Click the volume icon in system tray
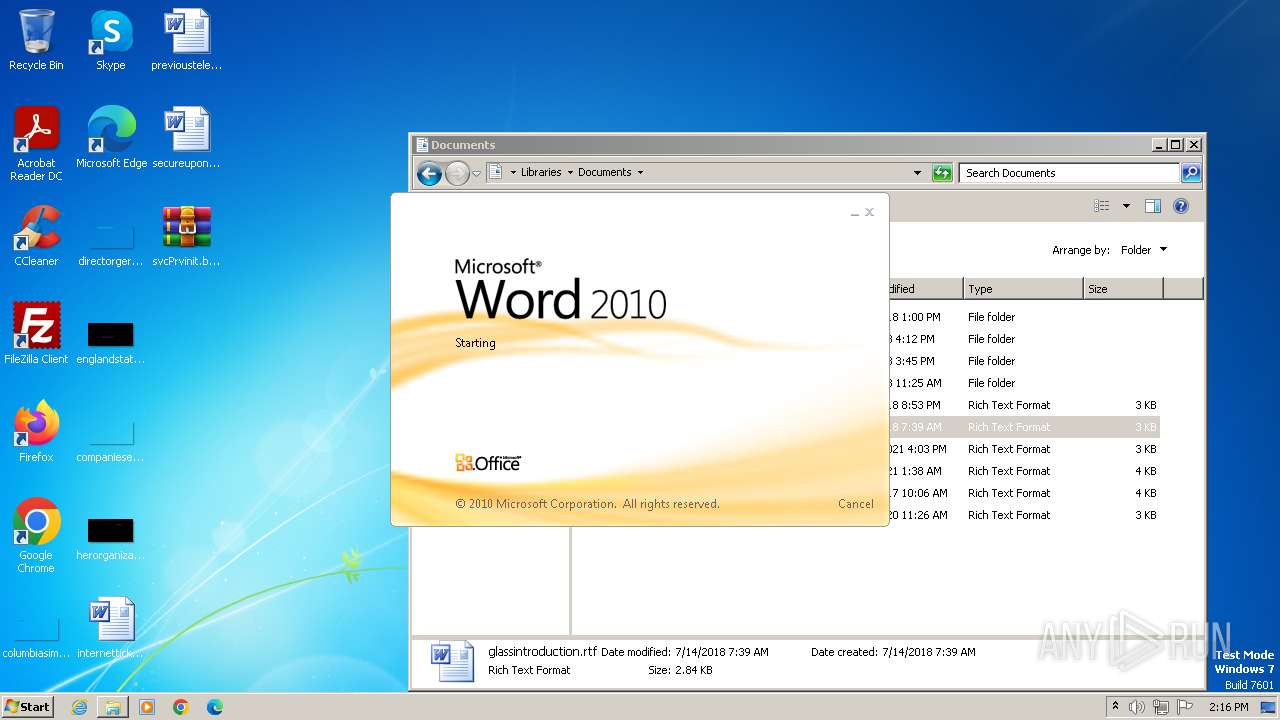The height and width of the screenshot is (720, 1280). [x=1137, y=707]
